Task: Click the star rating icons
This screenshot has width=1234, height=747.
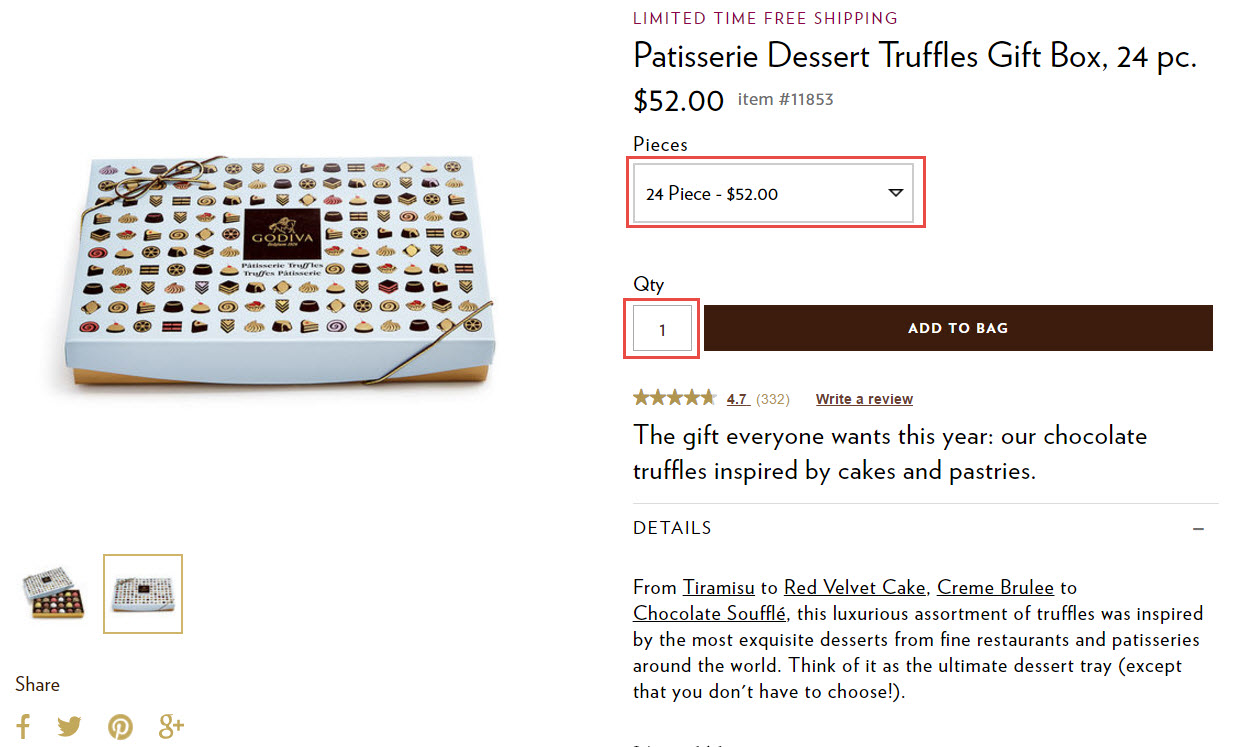Action: coord(675,398)
